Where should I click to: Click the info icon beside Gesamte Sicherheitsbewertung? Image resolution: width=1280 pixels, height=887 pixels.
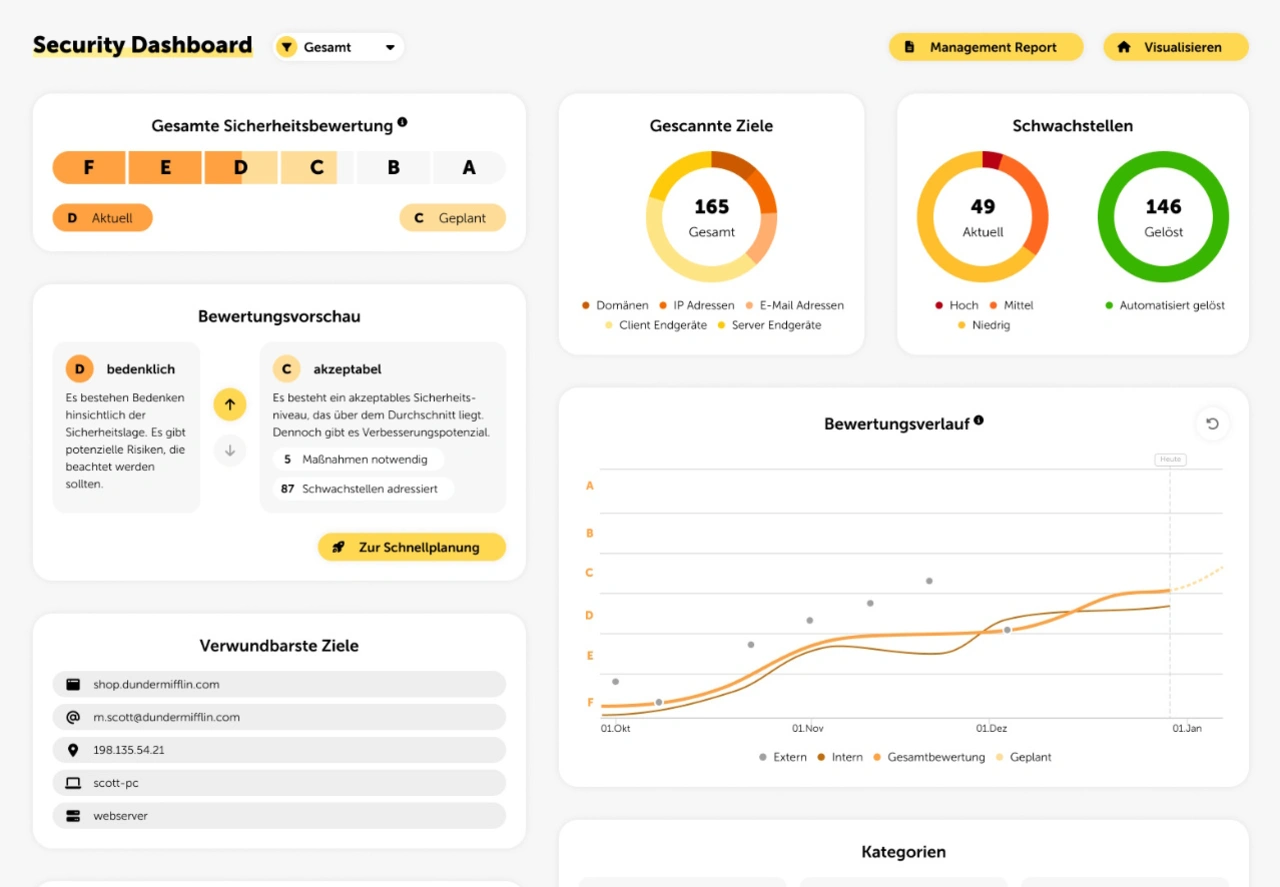click(402, 122)
